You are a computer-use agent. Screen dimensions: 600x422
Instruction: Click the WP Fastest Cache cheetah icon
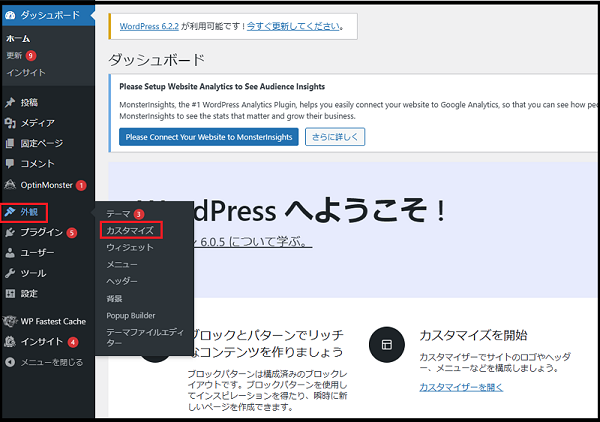point(10,321)
